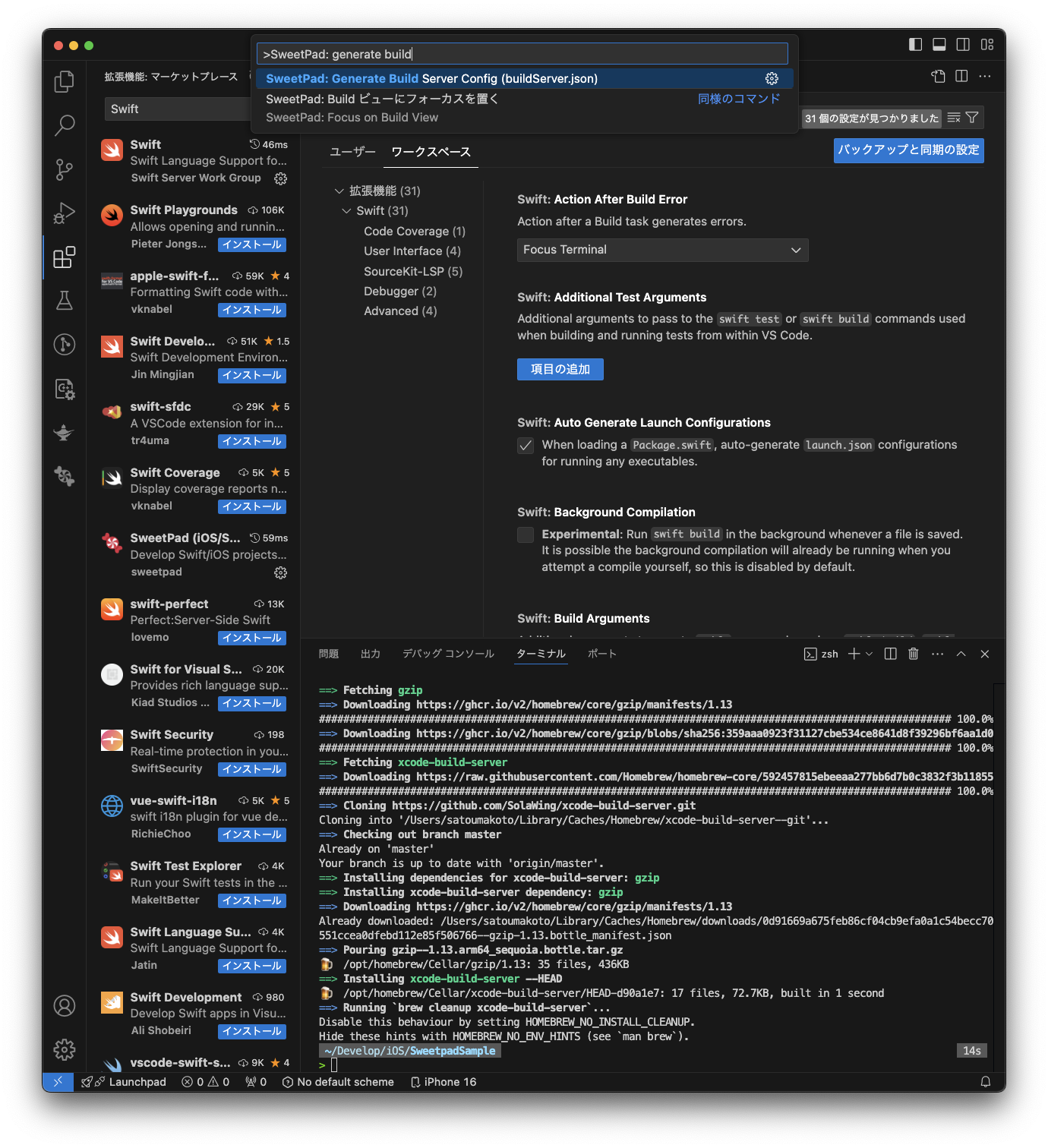Open the Testing flask icon view

click(x=65, y=301)
